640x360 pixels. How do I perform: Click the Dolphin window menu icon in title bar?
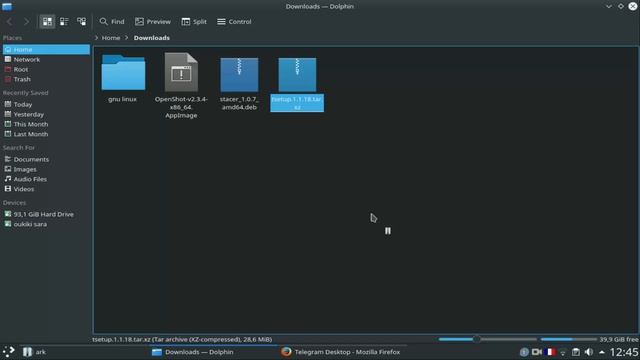(7, 7)
